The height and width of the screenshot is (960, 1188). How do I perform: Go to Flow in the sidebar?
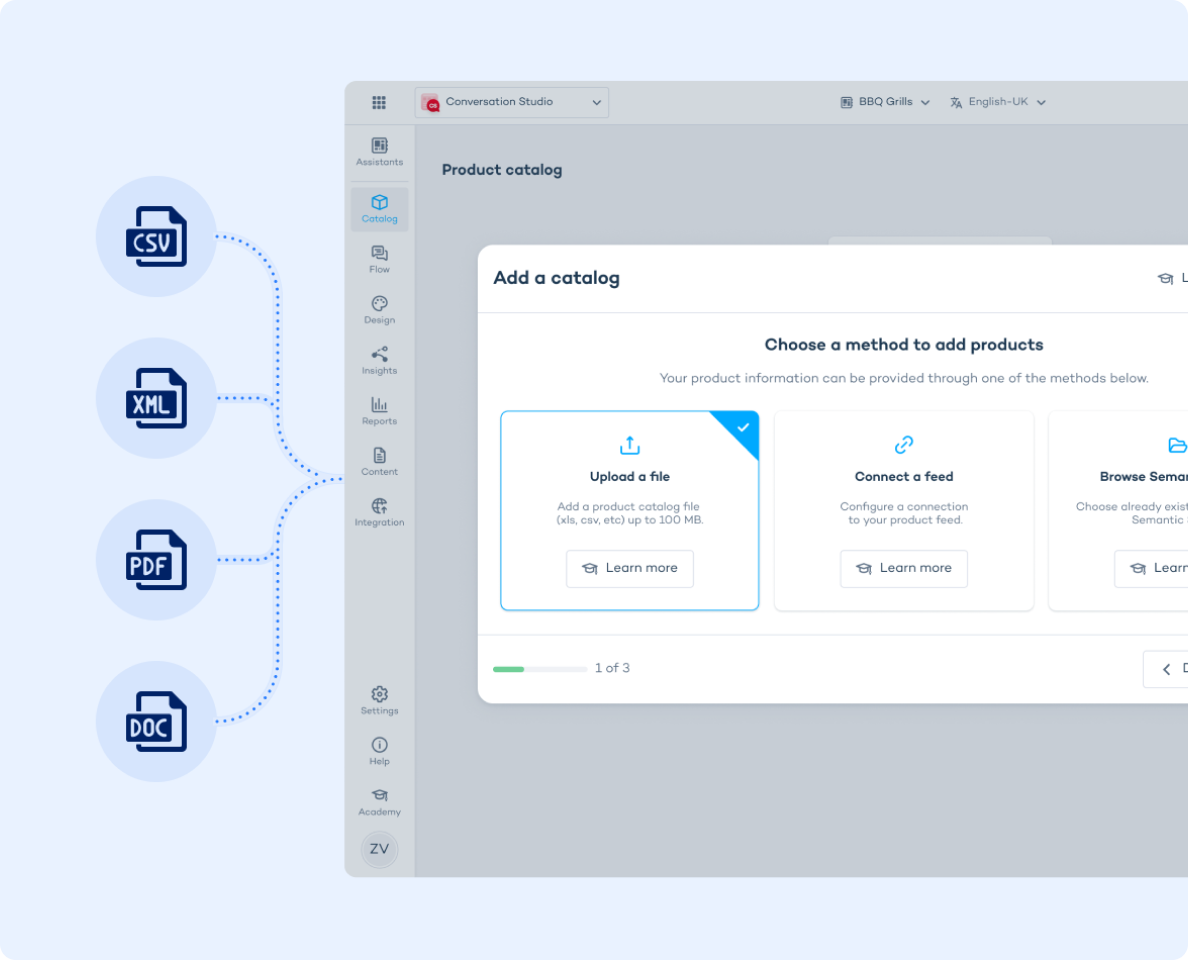pyautogui.click(x=379, y=259)
